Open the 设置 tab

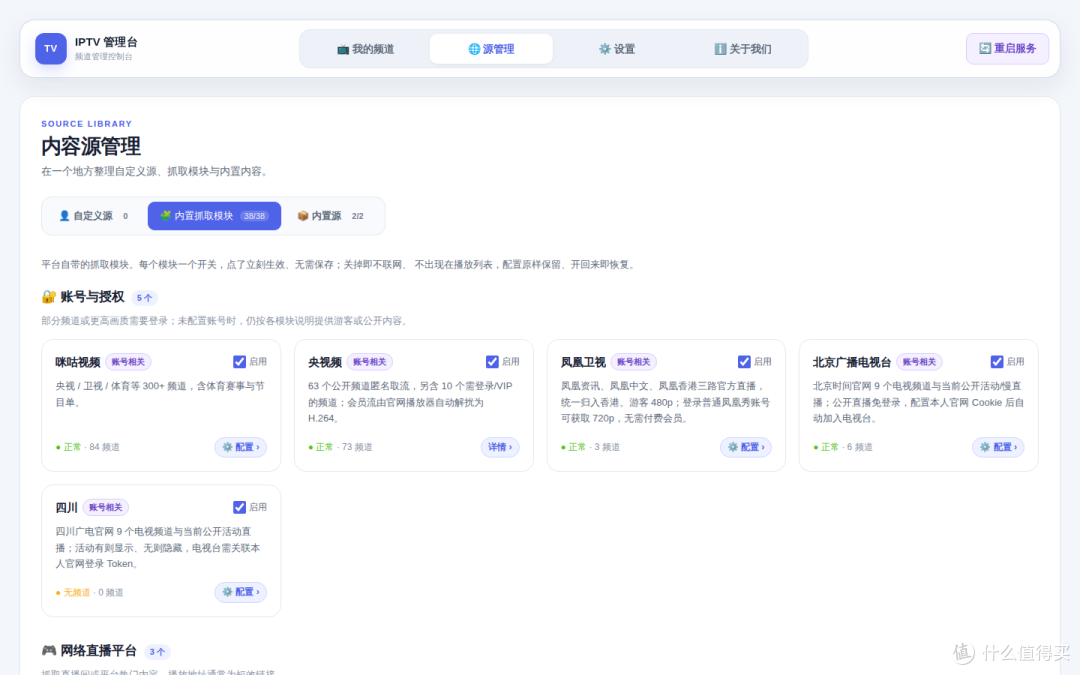pyautogui.click(x=616, y=49)
